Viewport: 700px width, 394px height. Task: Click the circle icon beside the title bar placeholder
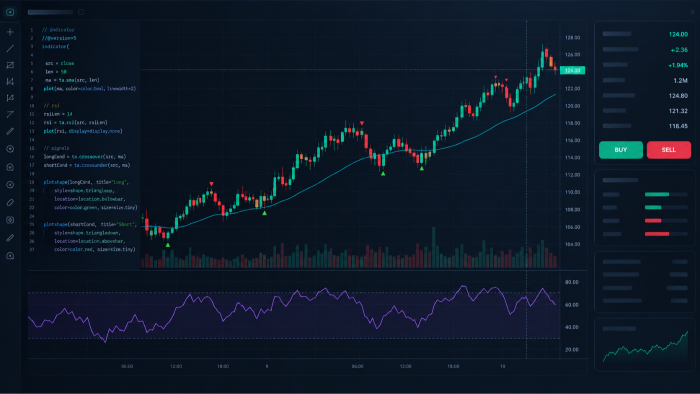81,12
